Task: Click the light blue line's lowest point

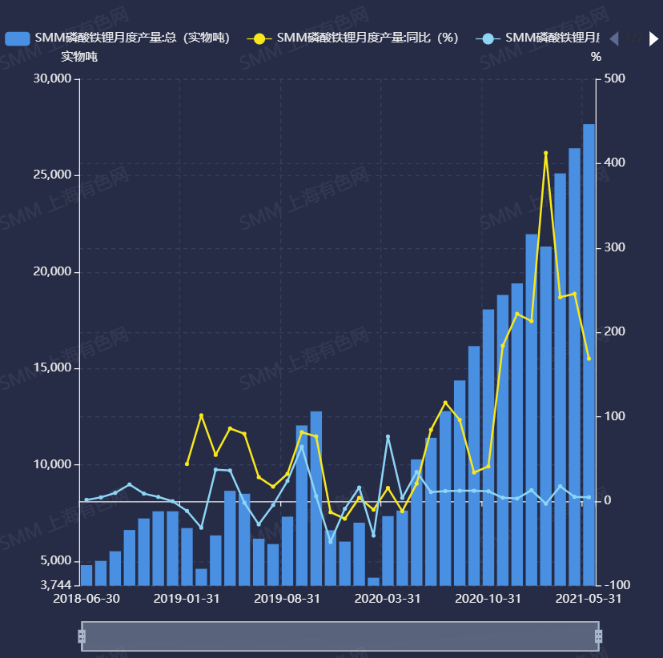Action: coord(331,542)
